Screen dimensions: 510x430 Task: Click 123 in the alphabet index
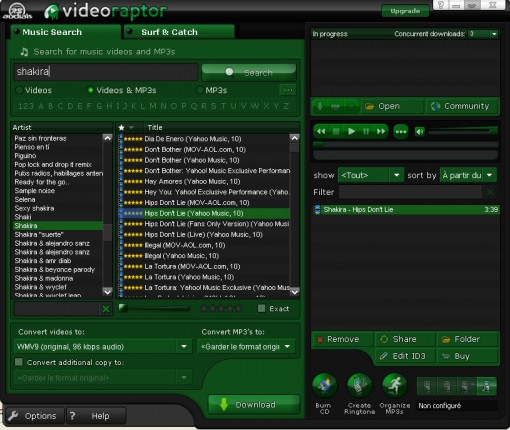pyautogui.click(x=26, y=106)
